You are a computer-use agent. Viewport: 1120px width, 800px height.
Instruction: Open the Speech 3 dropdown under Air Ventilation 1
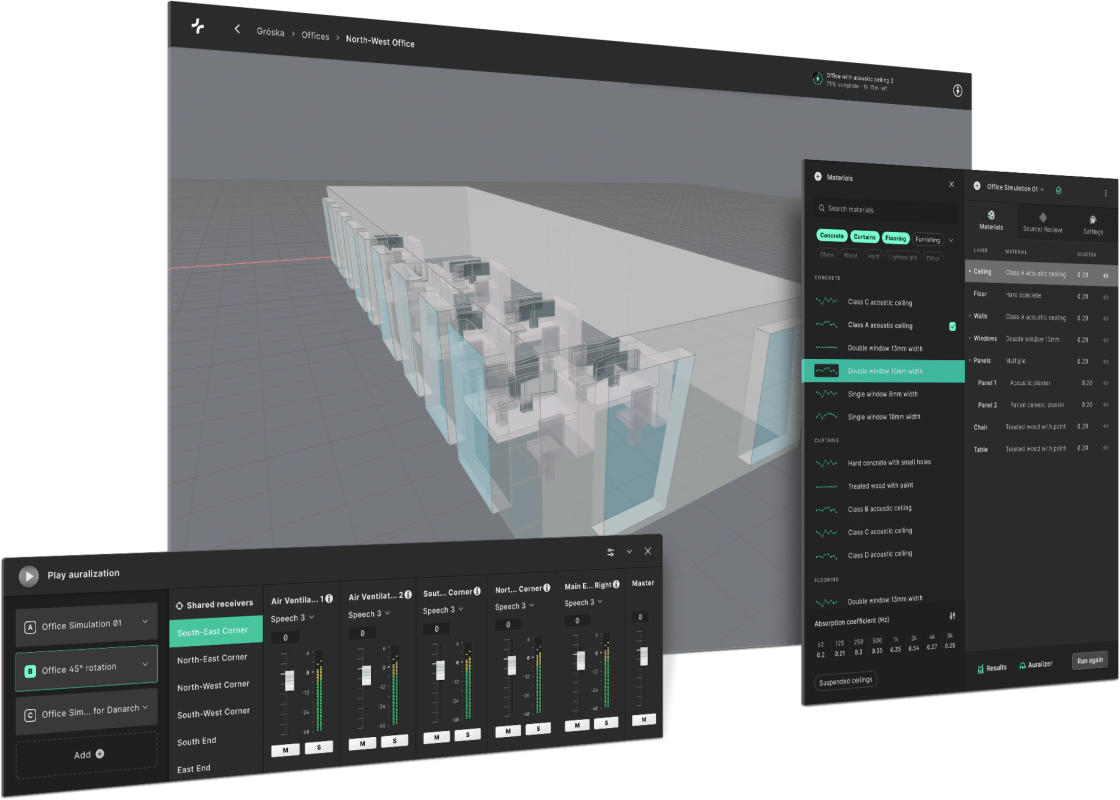[x=293, y=618]
